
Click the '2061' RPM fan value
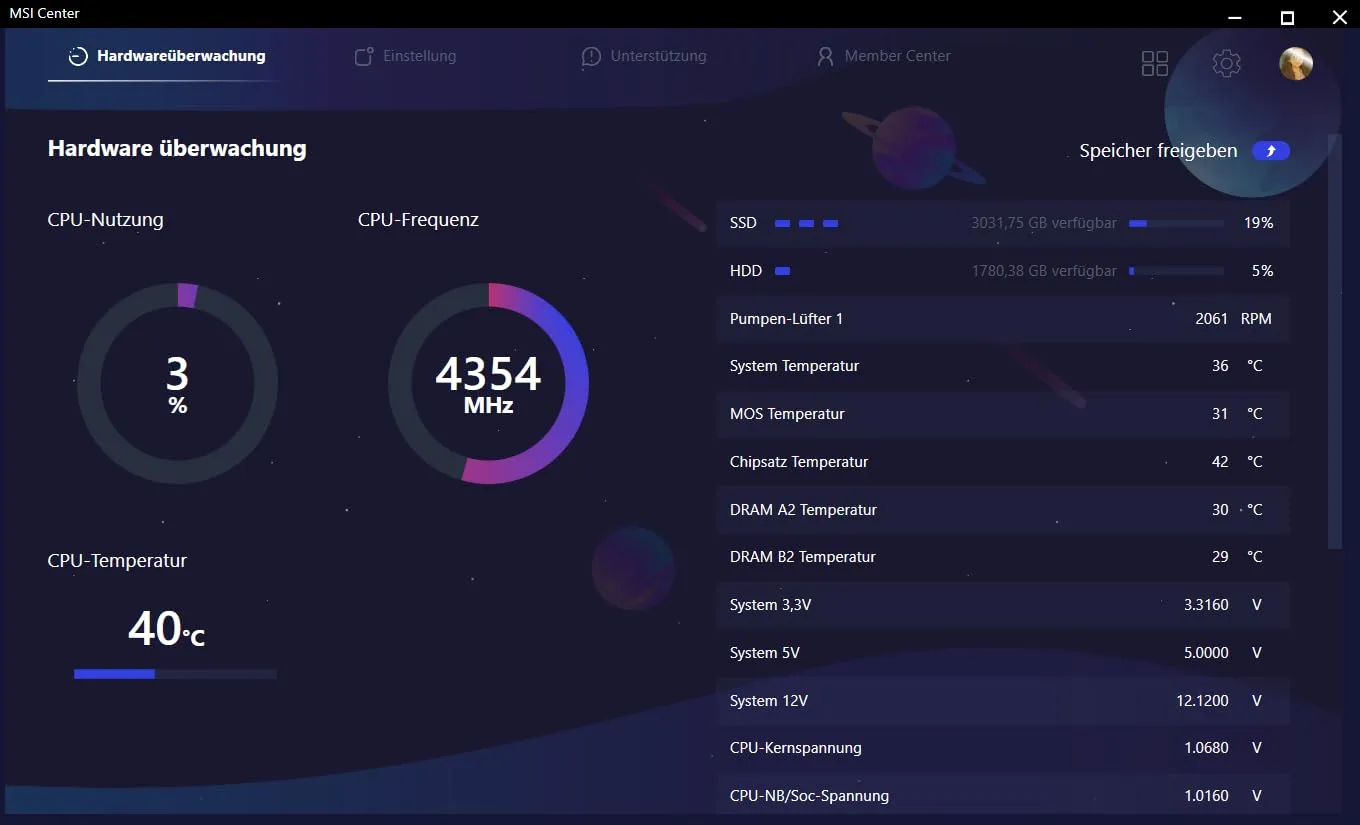pyautogui.click(x=1212, y=319)
